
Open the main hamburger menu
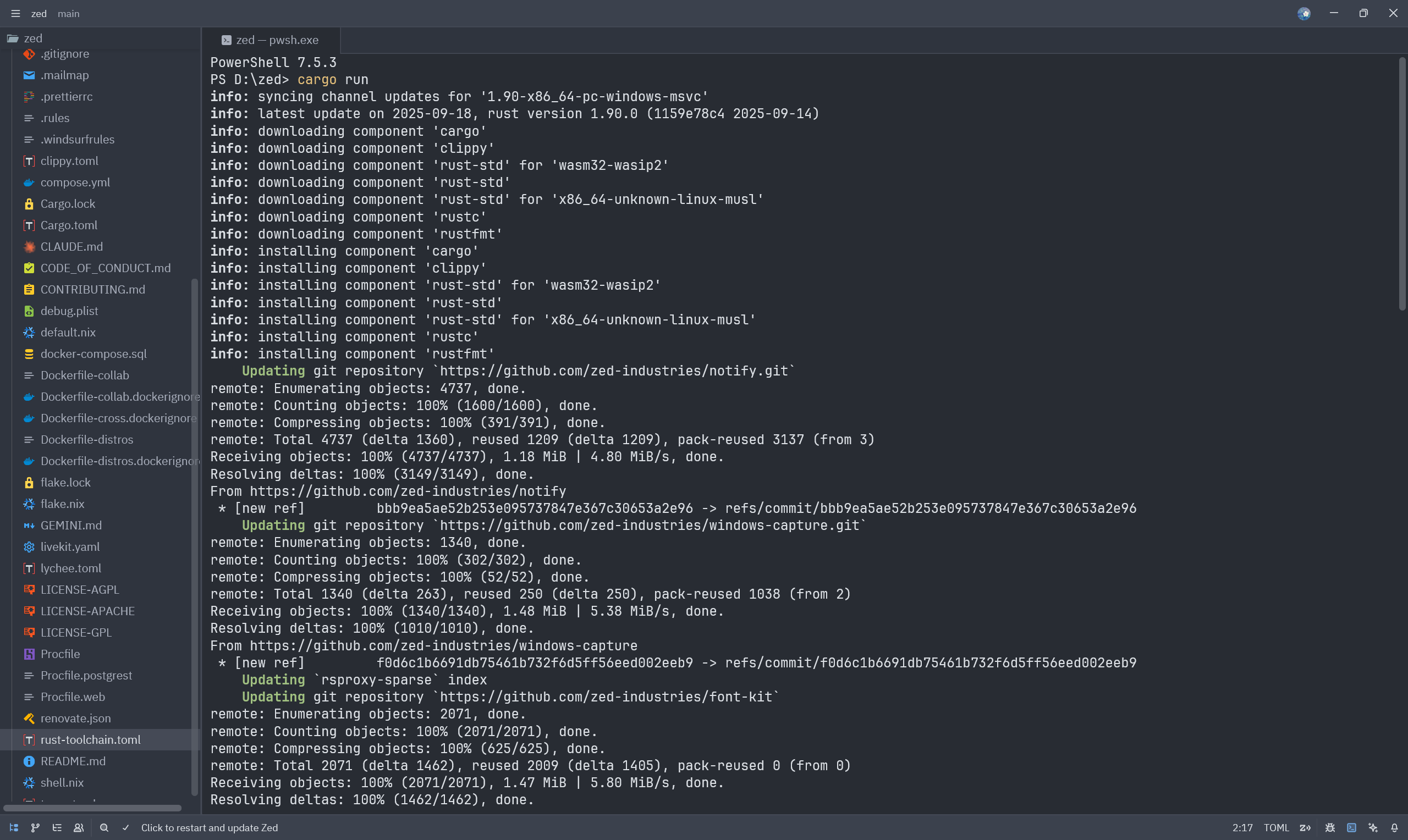(15, 14)
